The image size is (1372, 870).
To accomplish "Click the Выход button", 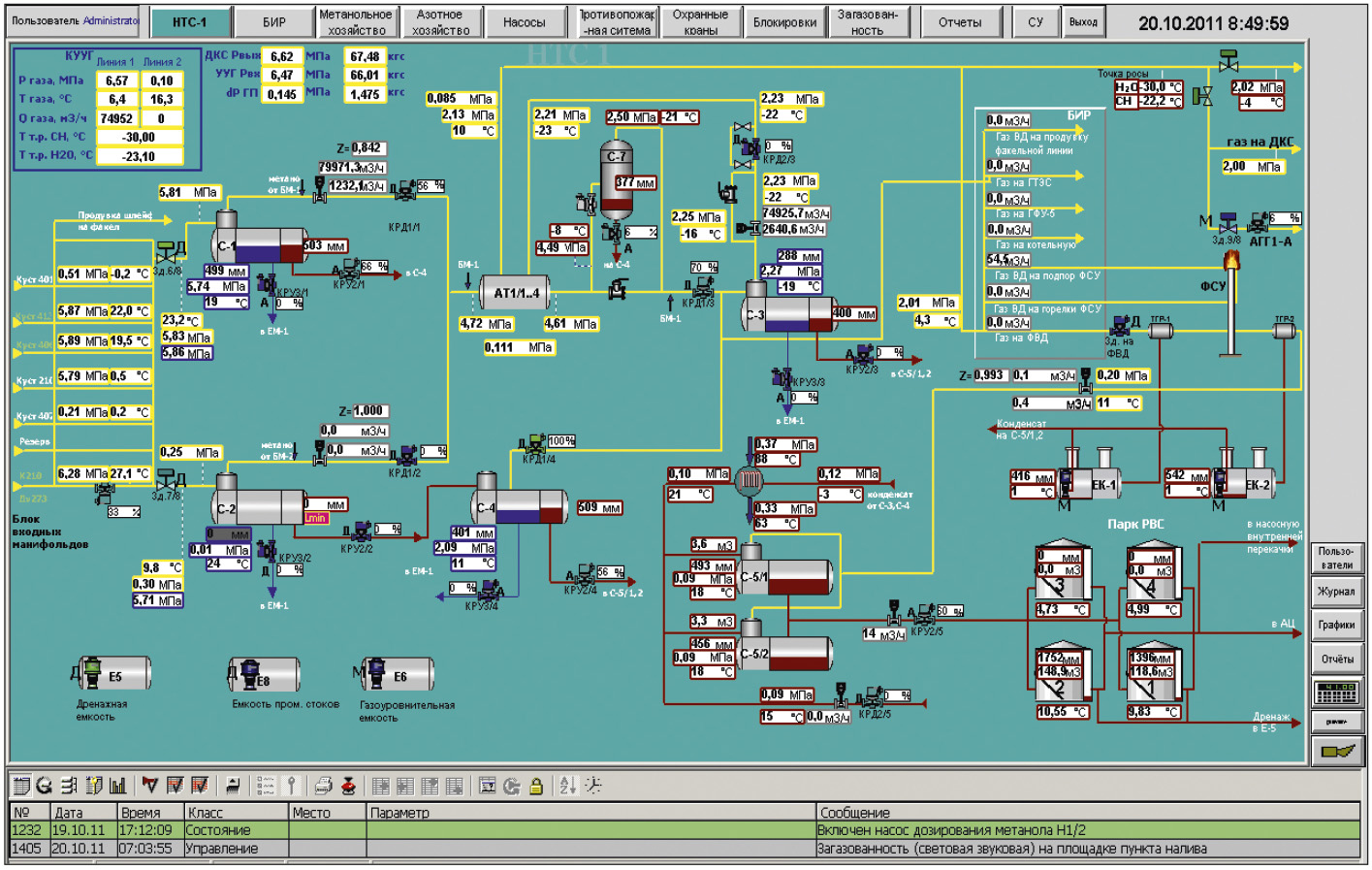I will tap(1083, 21).
